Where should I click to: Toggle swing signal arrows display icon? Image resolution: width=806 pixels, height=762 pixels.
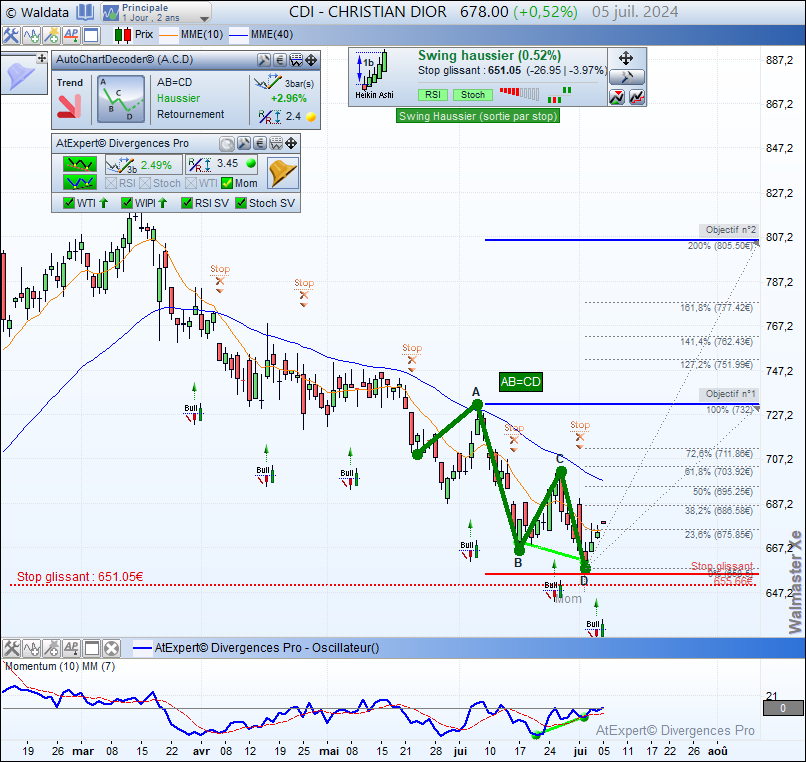[x=617, y=97]
